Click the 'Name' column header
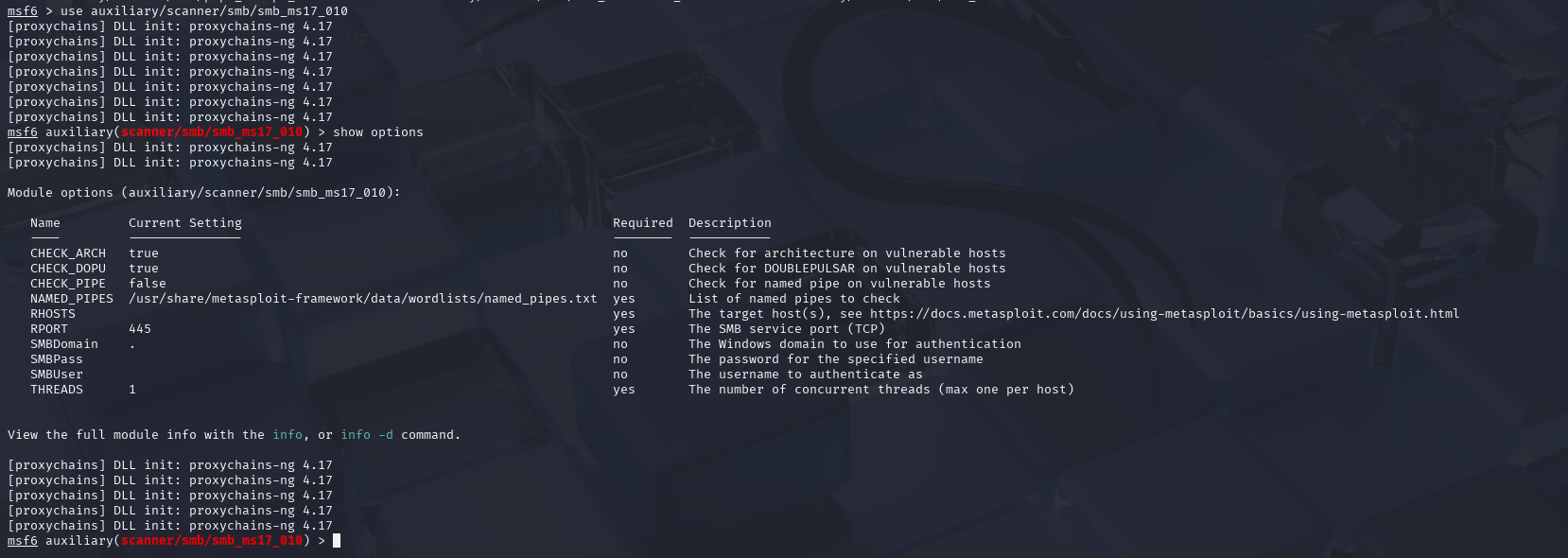The height and width of the screenshot is (558, 1568). pyautogui.click(x=45, y=223)
